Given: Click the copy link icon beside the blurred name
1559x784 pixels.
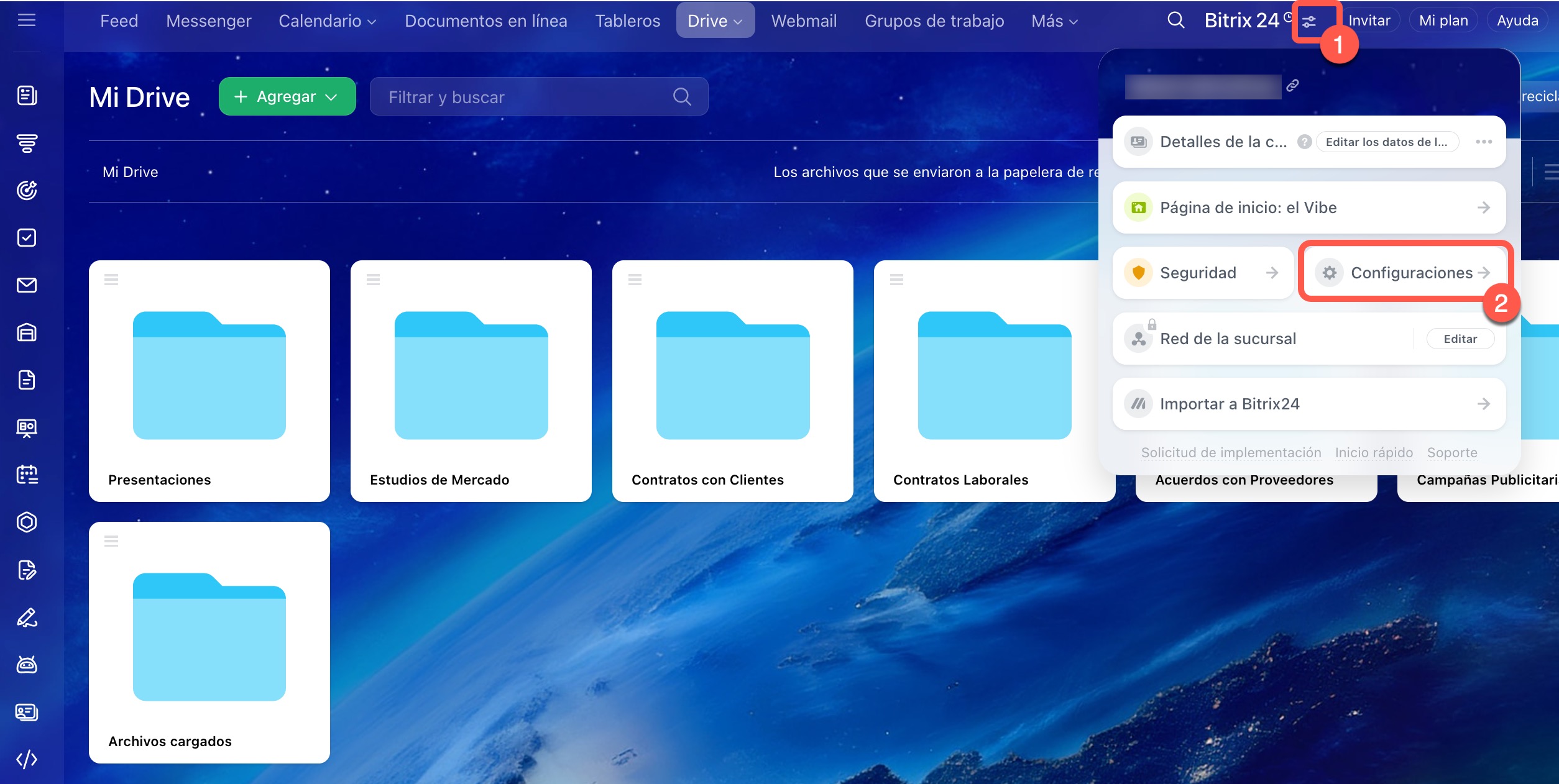Looking at the screenshot, I should pyautogui.click(x=1293, y=86).
